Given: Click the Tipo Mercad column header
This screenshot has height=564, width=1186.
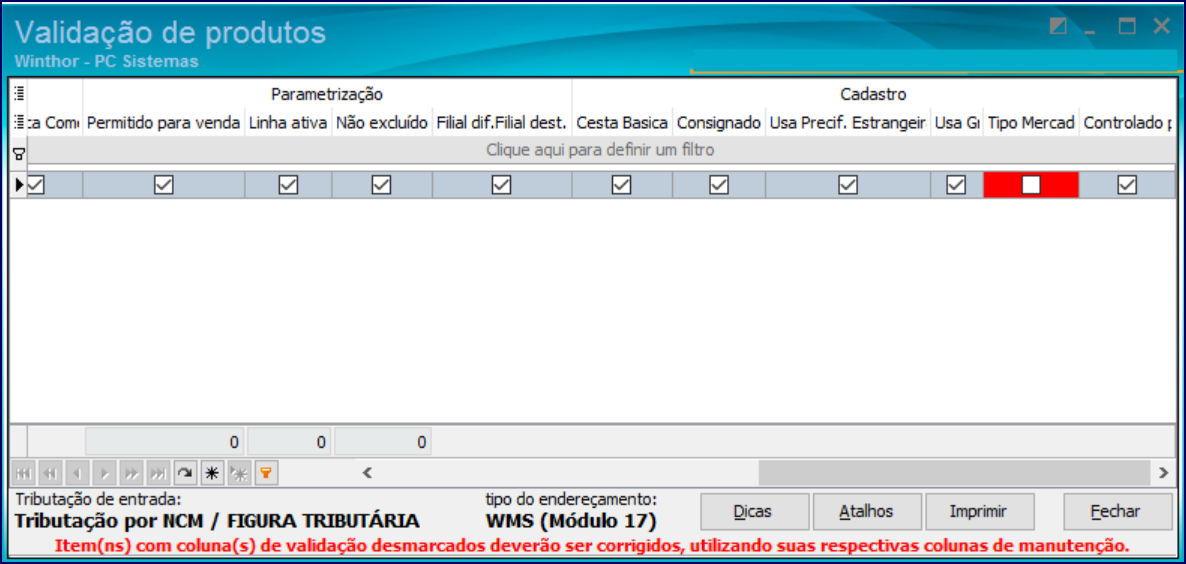Looking at the screenshot, I should tap(1031, 122).
